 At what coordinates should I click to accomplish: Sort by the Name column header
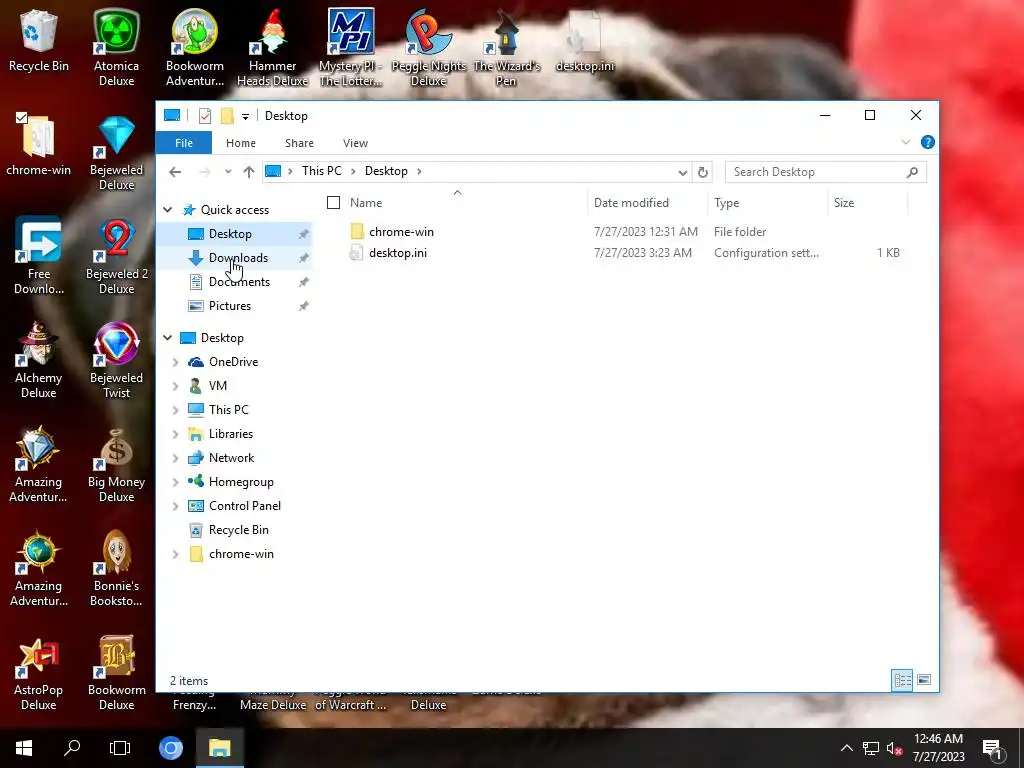pyautogui.click(x=366, y=202)
